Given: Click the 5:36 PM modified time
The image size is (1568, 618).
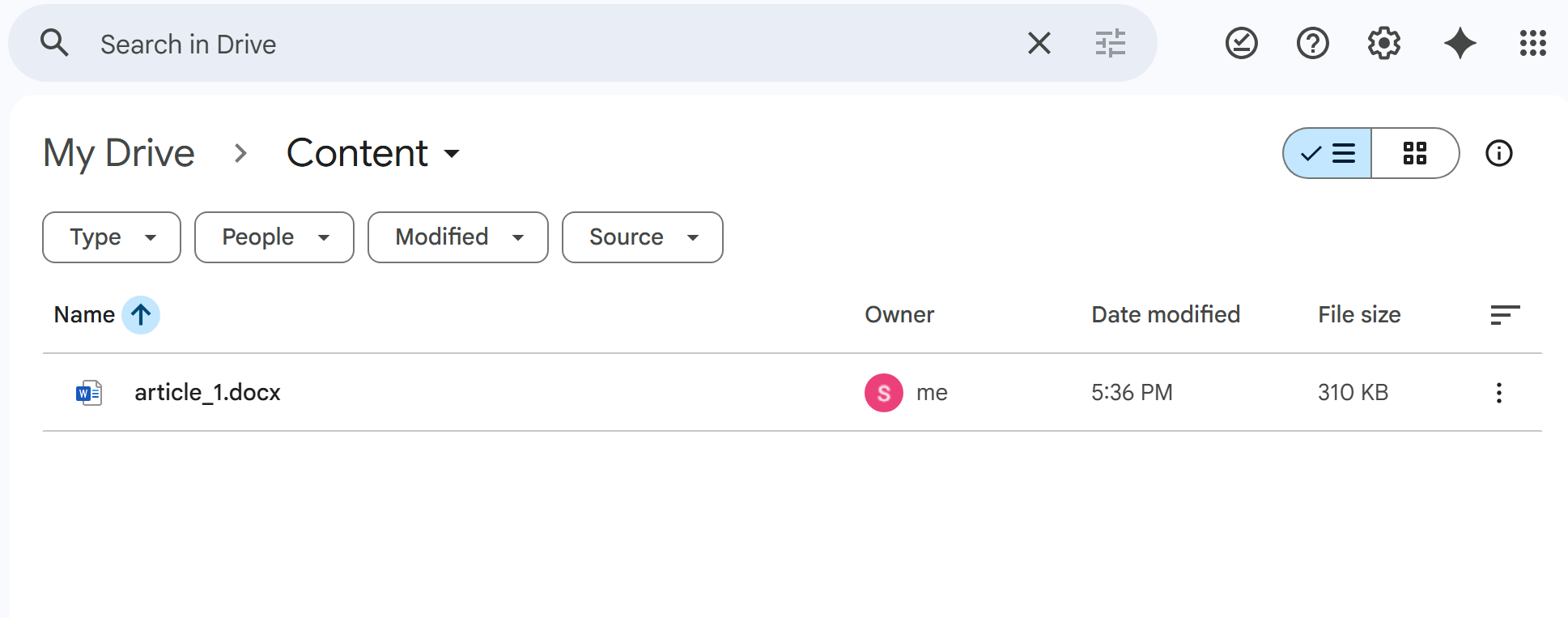Looking at the screenshot, I should coord(1132,393).
